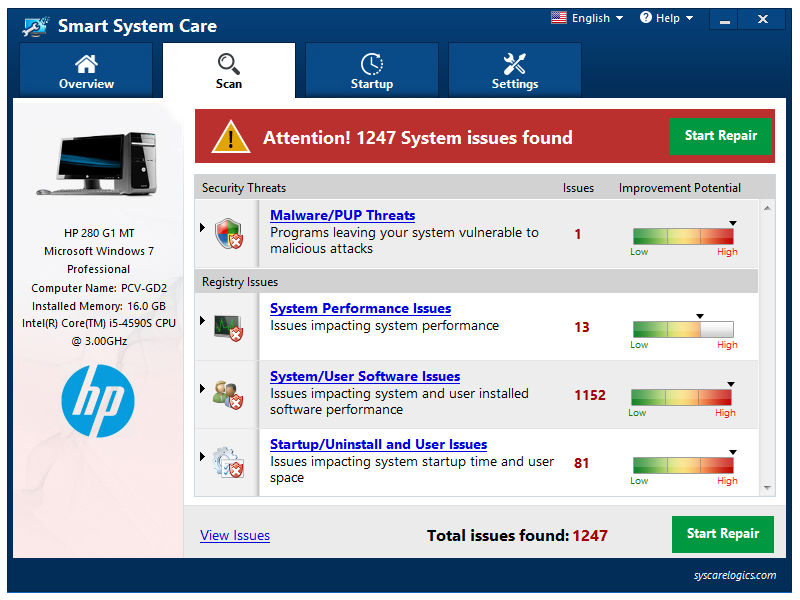Click the Scan tab magnifier icon

pyautogui.click(x=228, y=64)
